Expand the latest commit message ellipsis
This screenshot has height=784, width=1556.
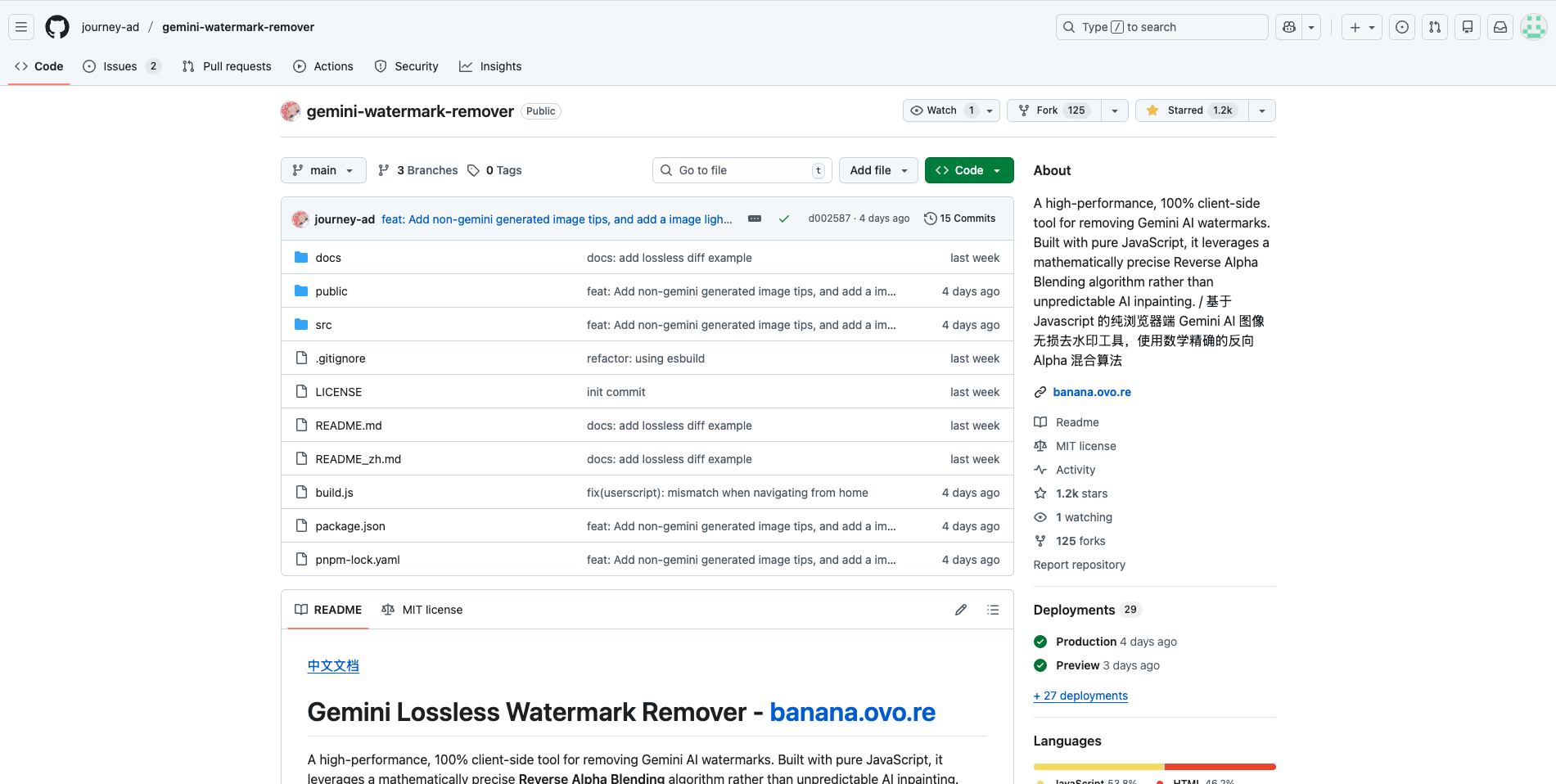pyautogui.click(x=755, y=219)
